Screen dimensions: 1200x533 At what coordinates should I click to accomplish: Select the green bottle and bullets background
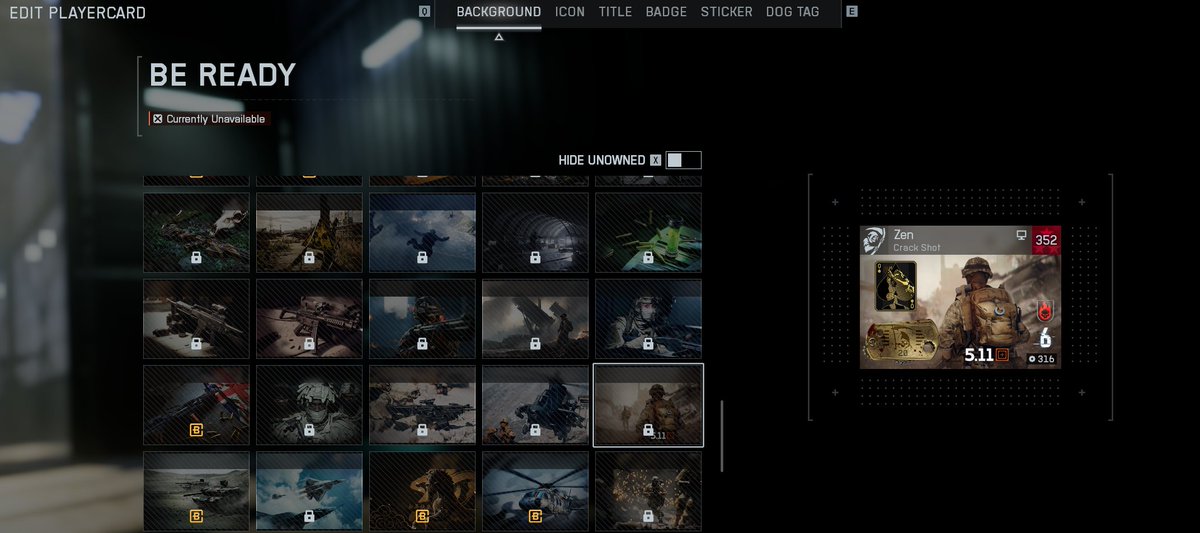click(648, 232)
